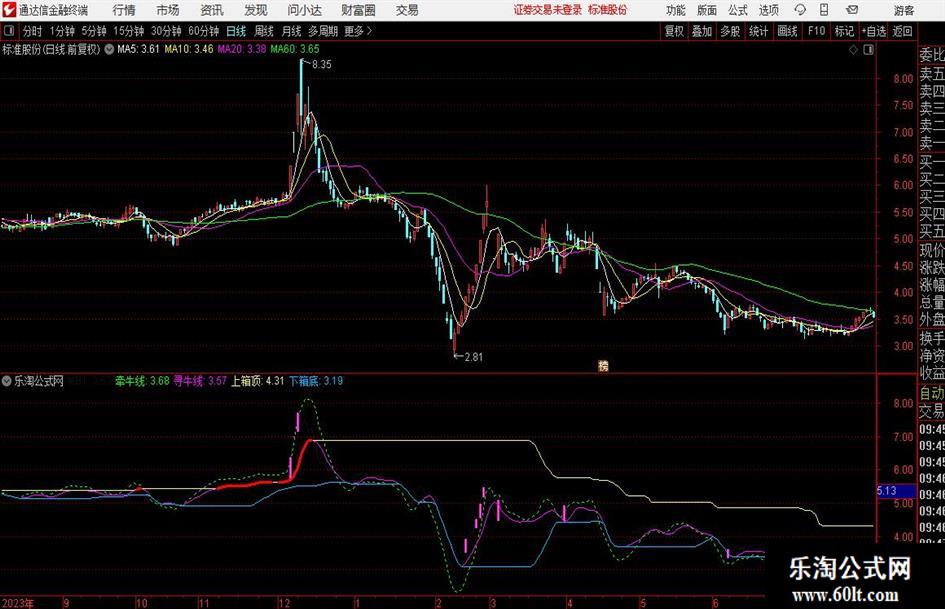Click the diamond icon above the chart

(853, 49)
